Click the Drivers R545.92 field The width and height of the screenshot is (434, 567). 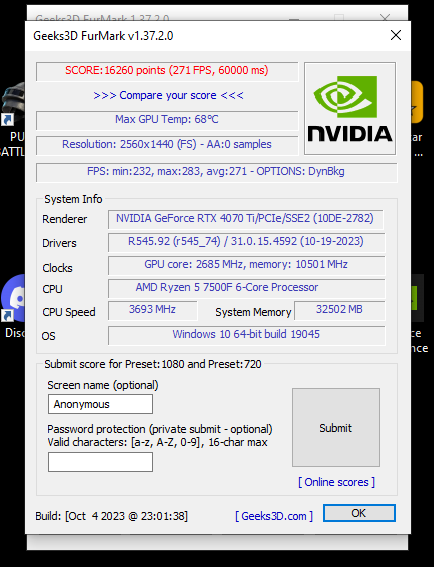click(246, 242)
